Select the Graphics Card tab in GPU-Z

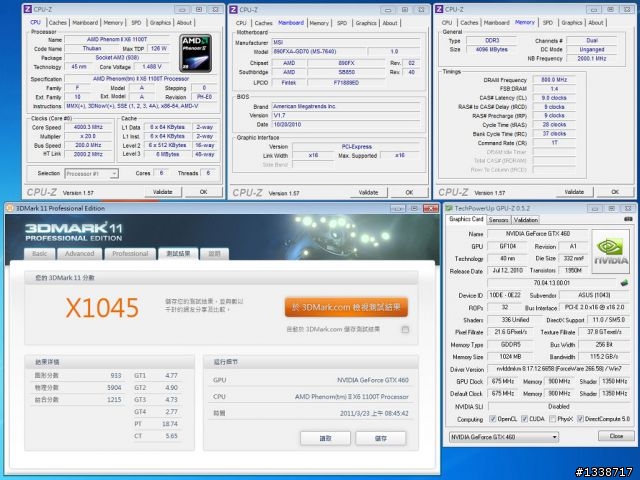point(466,219)
